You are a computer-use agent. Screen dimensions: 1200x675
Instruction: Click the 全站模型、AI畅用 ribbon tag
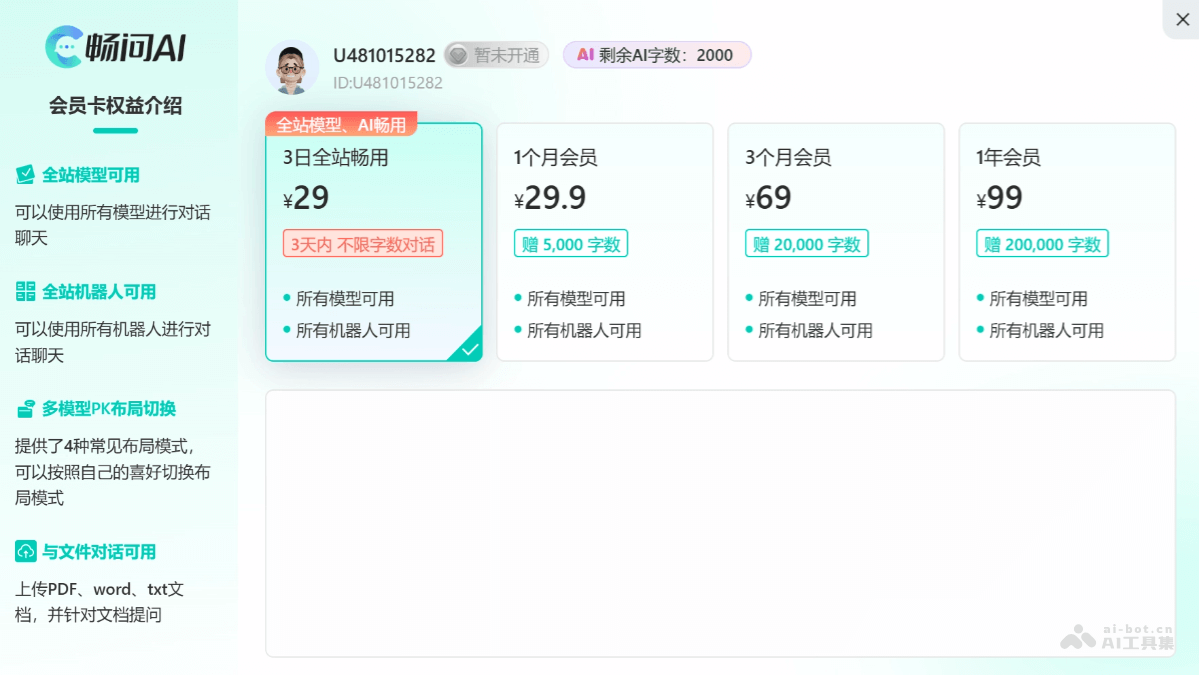tap(341, 123)
